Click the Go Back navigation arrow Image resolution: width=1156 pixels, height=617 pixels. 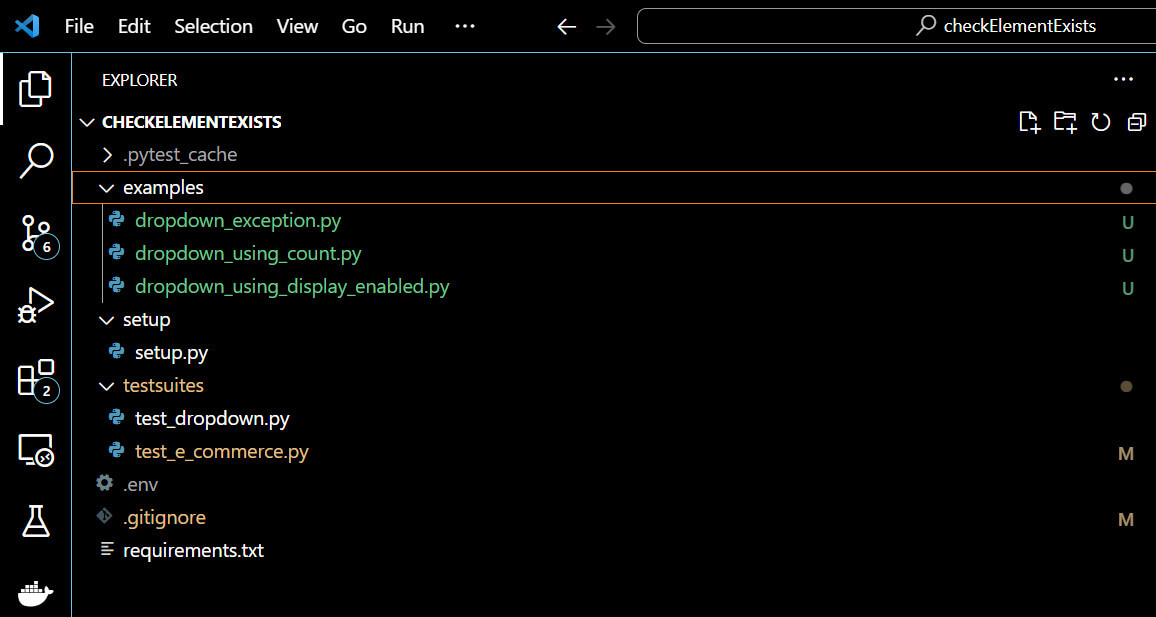pos(566,26)
